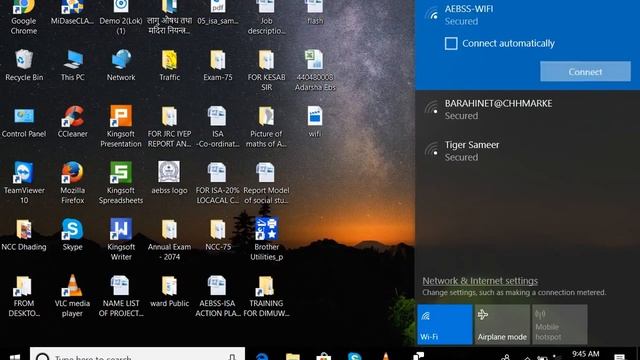This screenshot has width=640, height=360.
Task: Open NCC Dhading folder
Action: [x=24, y=235]
